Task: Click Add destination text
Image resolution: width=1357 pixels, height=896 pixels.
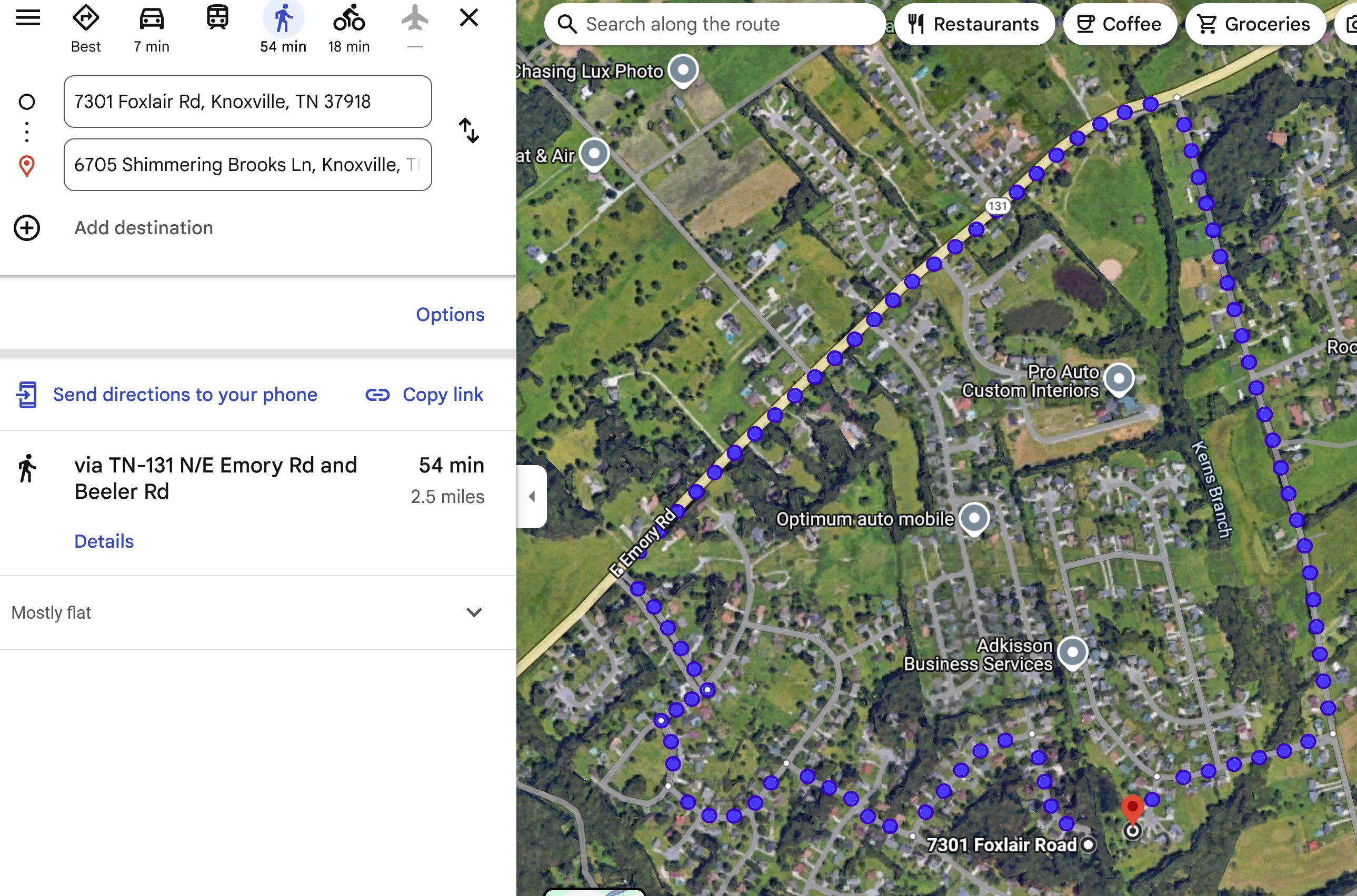Action: (x=144, y=228)
